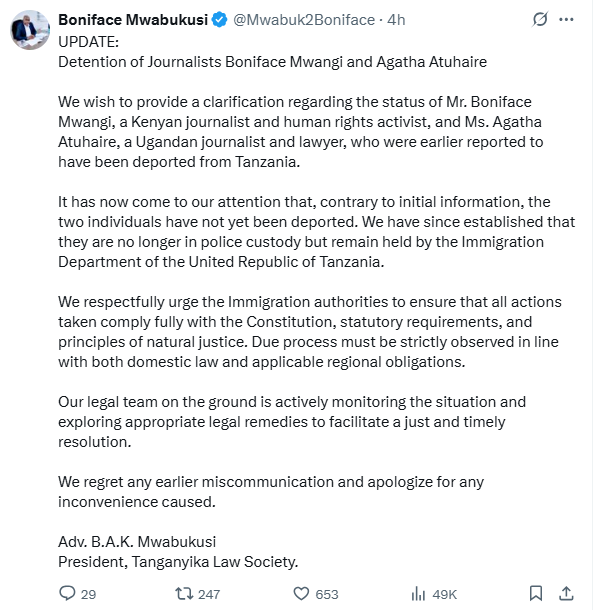
Task: Bookmark this post
Action: (x=536, y=594)
